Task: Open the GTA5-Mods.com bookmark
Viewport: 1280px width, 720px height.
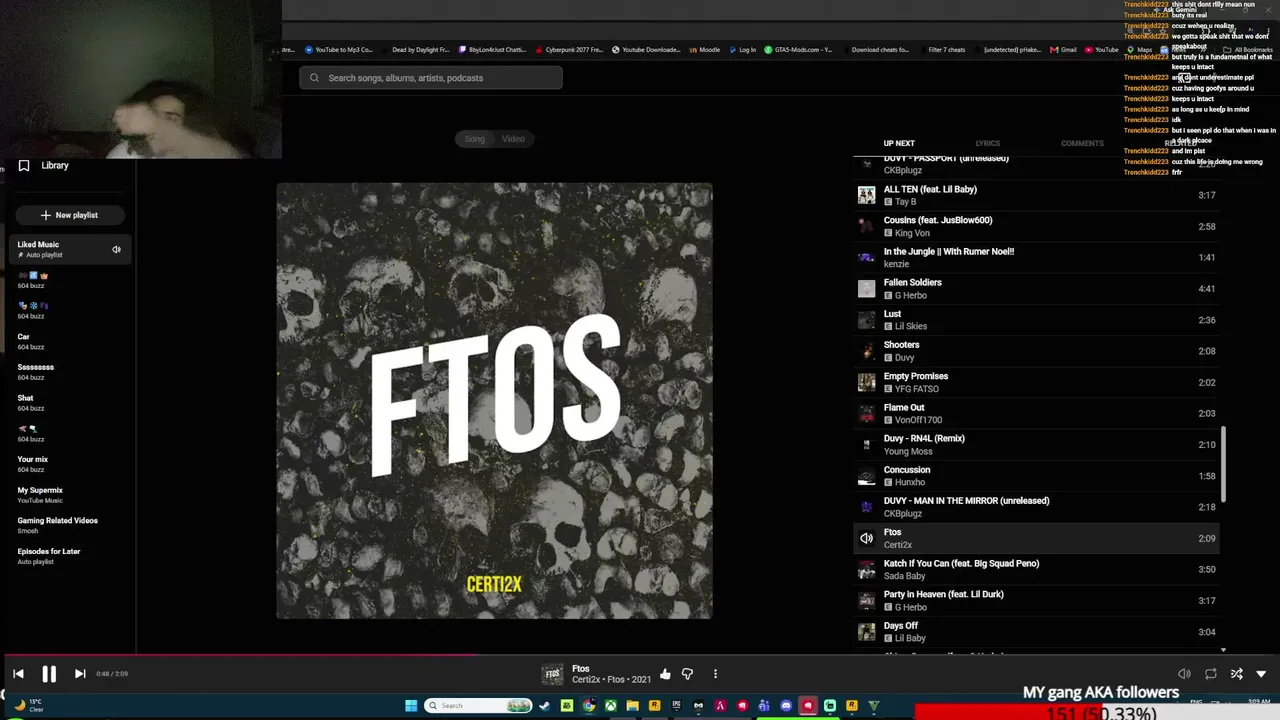Action: 798,50
